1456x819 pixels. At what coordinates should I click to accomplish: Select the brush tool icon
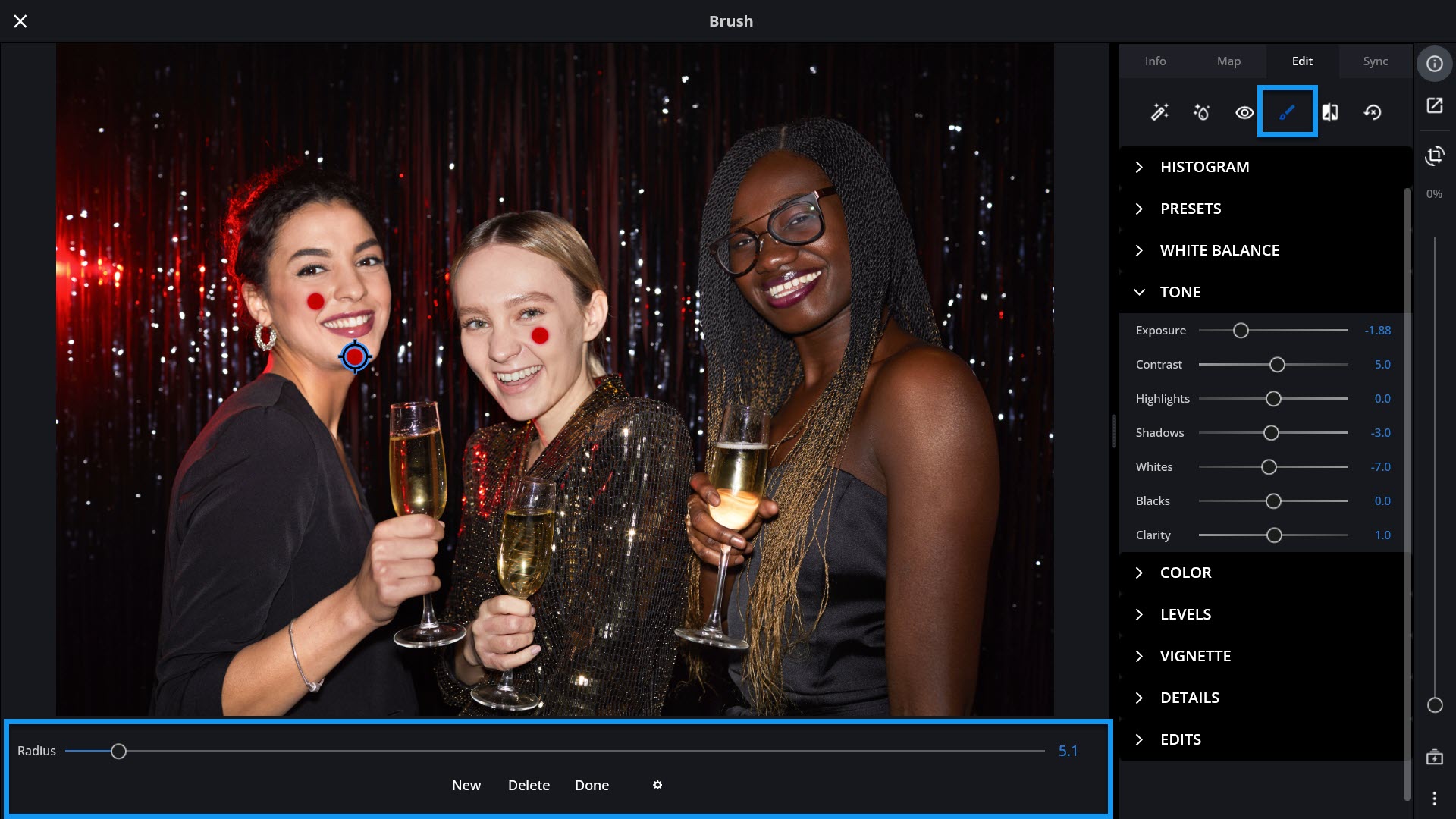[x=1287, y=112]
